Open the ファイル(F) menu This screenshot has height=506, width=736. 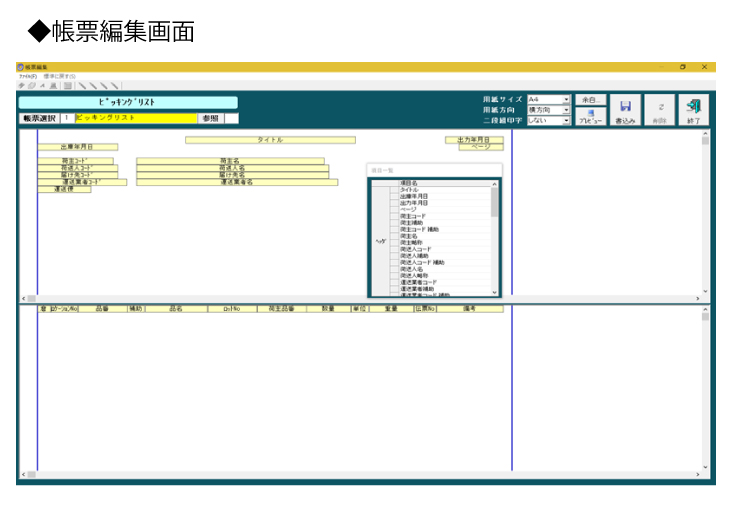click(x=27, y=76)
